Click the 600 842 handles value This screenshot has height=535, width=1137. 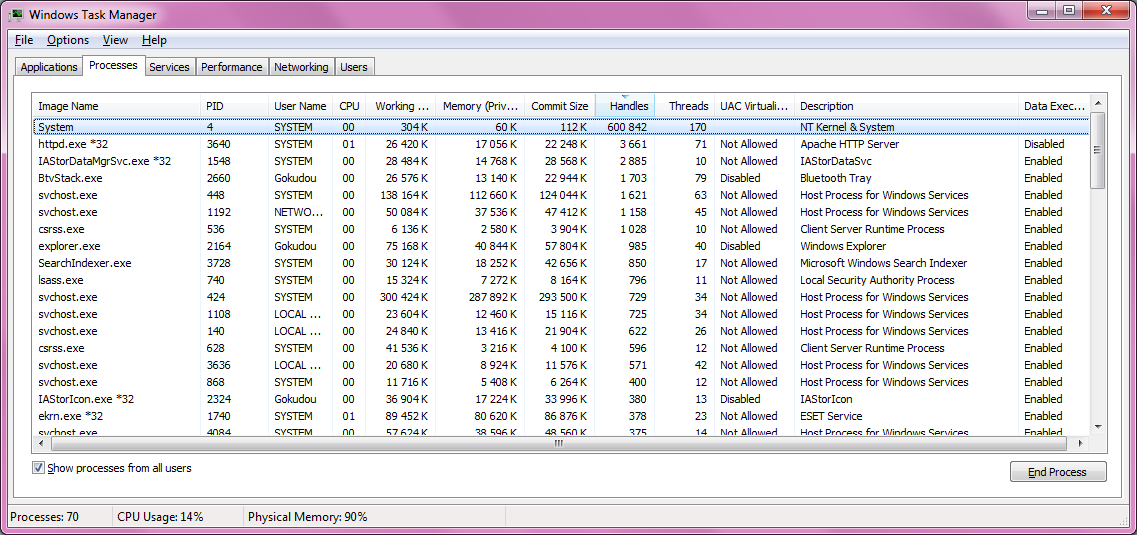point(627,127)
